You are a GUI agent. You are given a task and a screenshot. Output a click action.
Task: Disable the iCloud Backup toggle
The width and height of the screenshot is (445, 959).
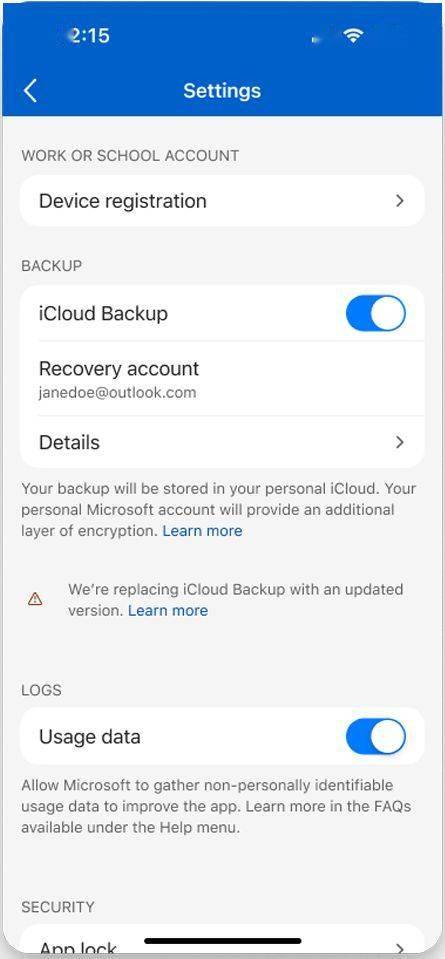click(x=375, y=313)
